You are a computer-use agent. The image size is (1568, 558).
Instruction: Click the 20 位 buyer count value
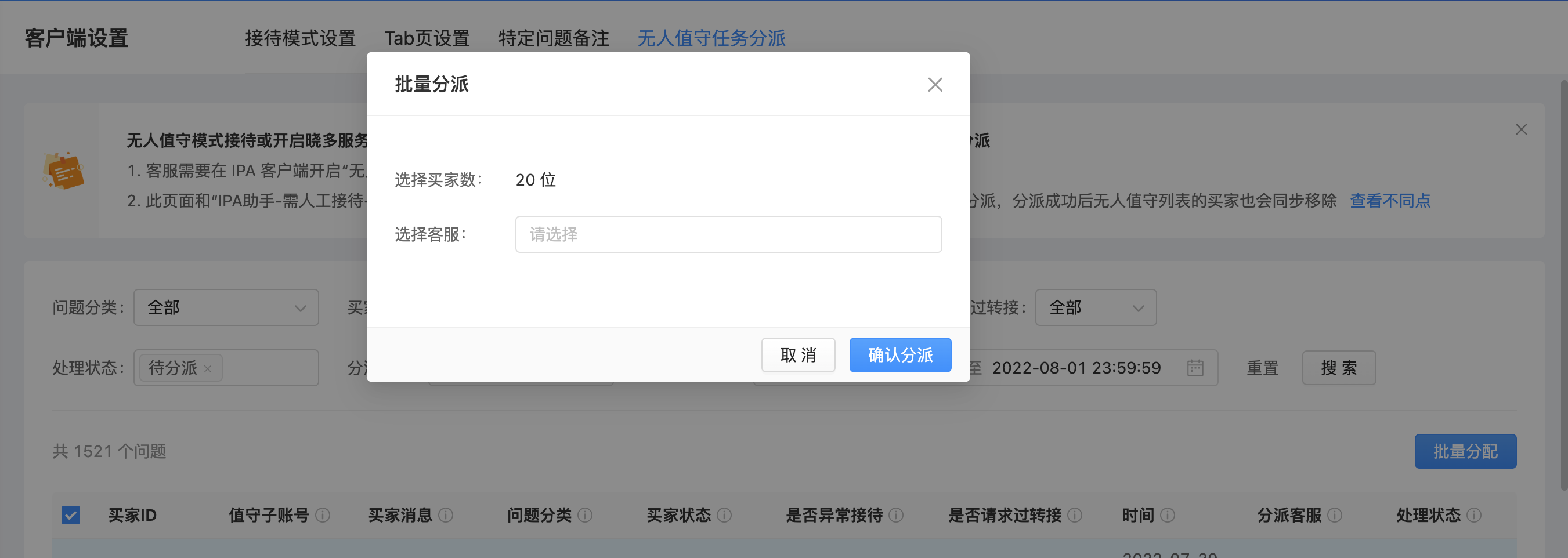click(x=536, y=180)
